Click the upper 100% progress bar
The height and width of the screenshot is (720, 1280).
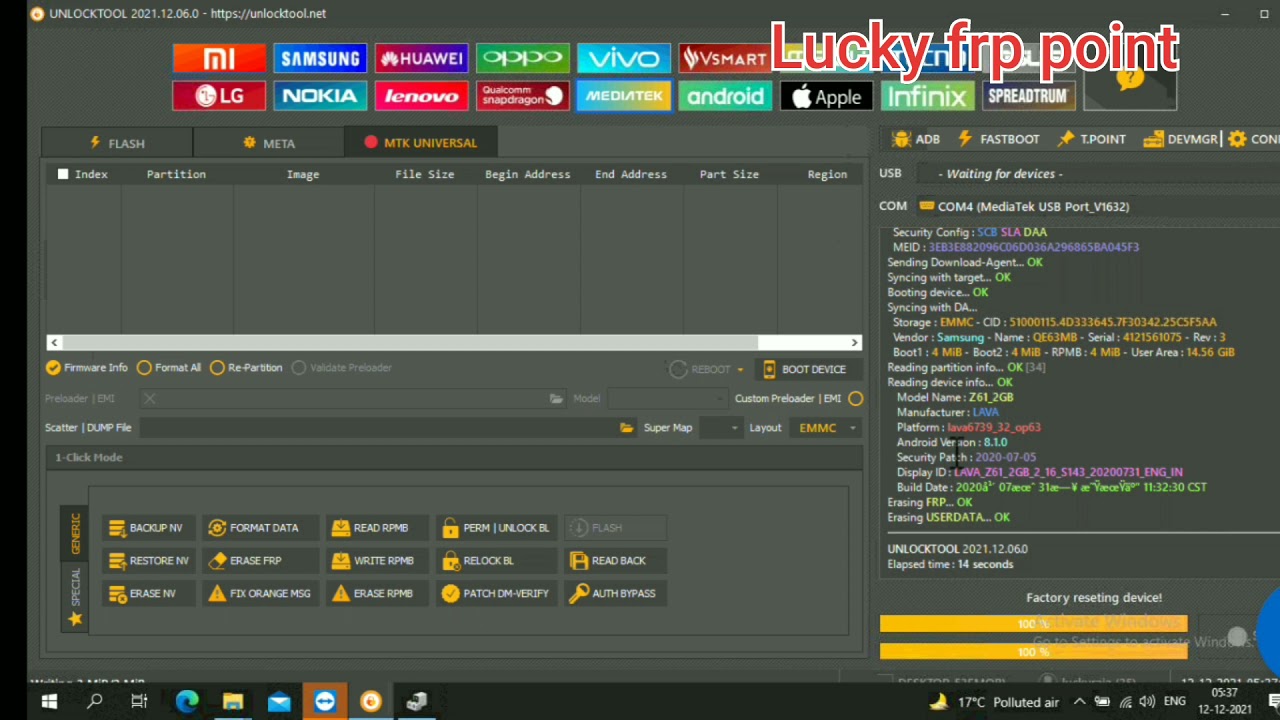[x=1033, y=623]
